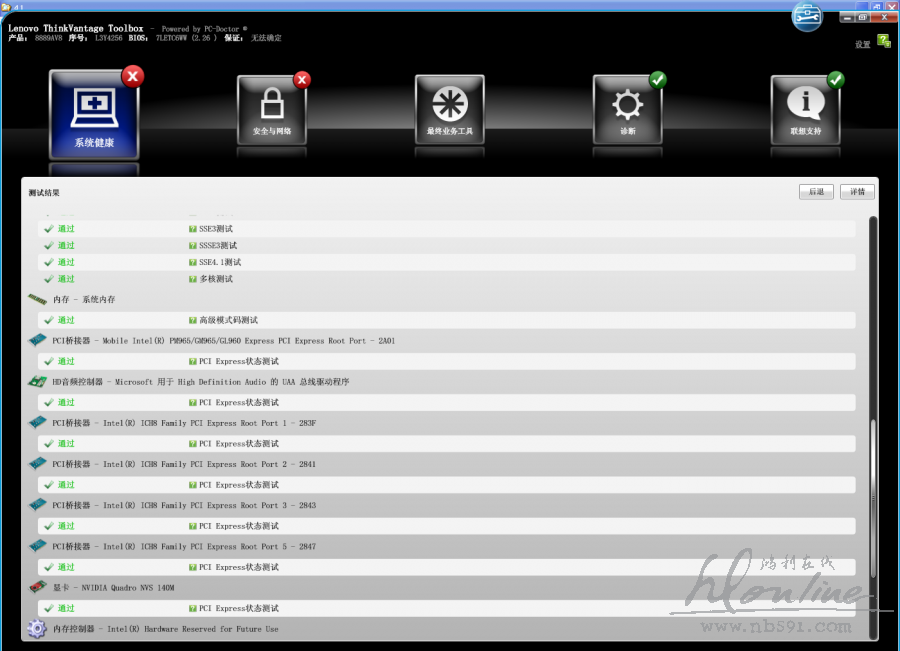900x651 pixels.
Task: Click PCI card icon for Root Port 5 - 2847
Action: click(37, 546)
